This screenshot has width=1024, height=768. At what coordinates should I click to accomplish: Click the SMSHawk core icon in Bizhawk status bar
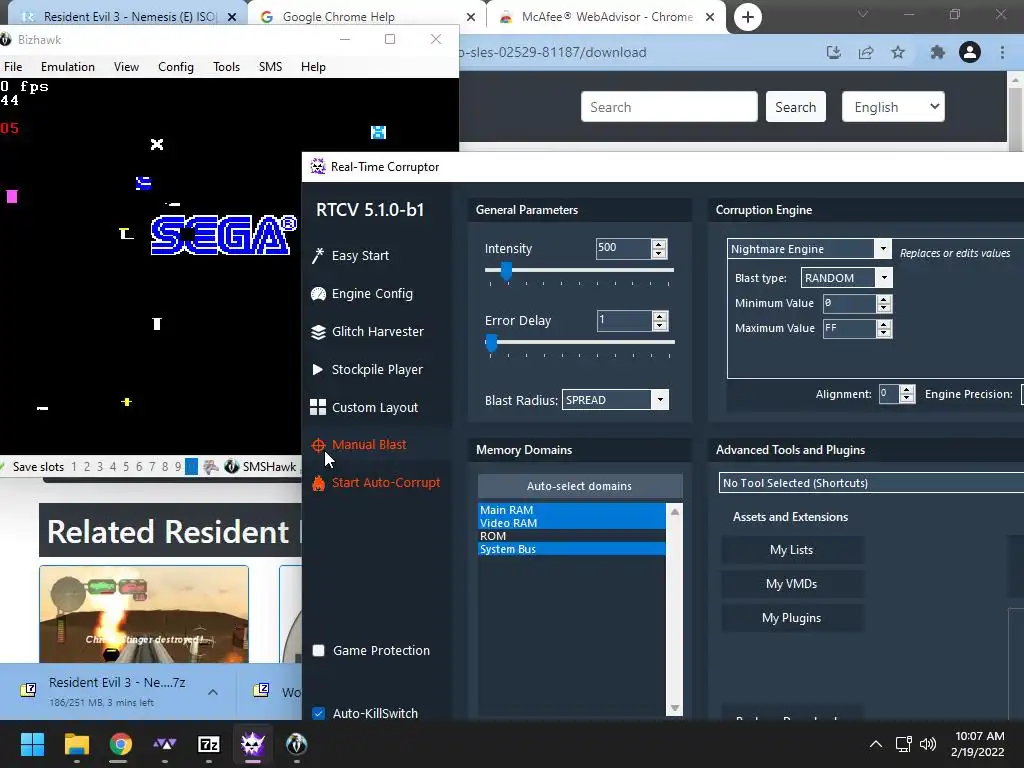(231, 466)
